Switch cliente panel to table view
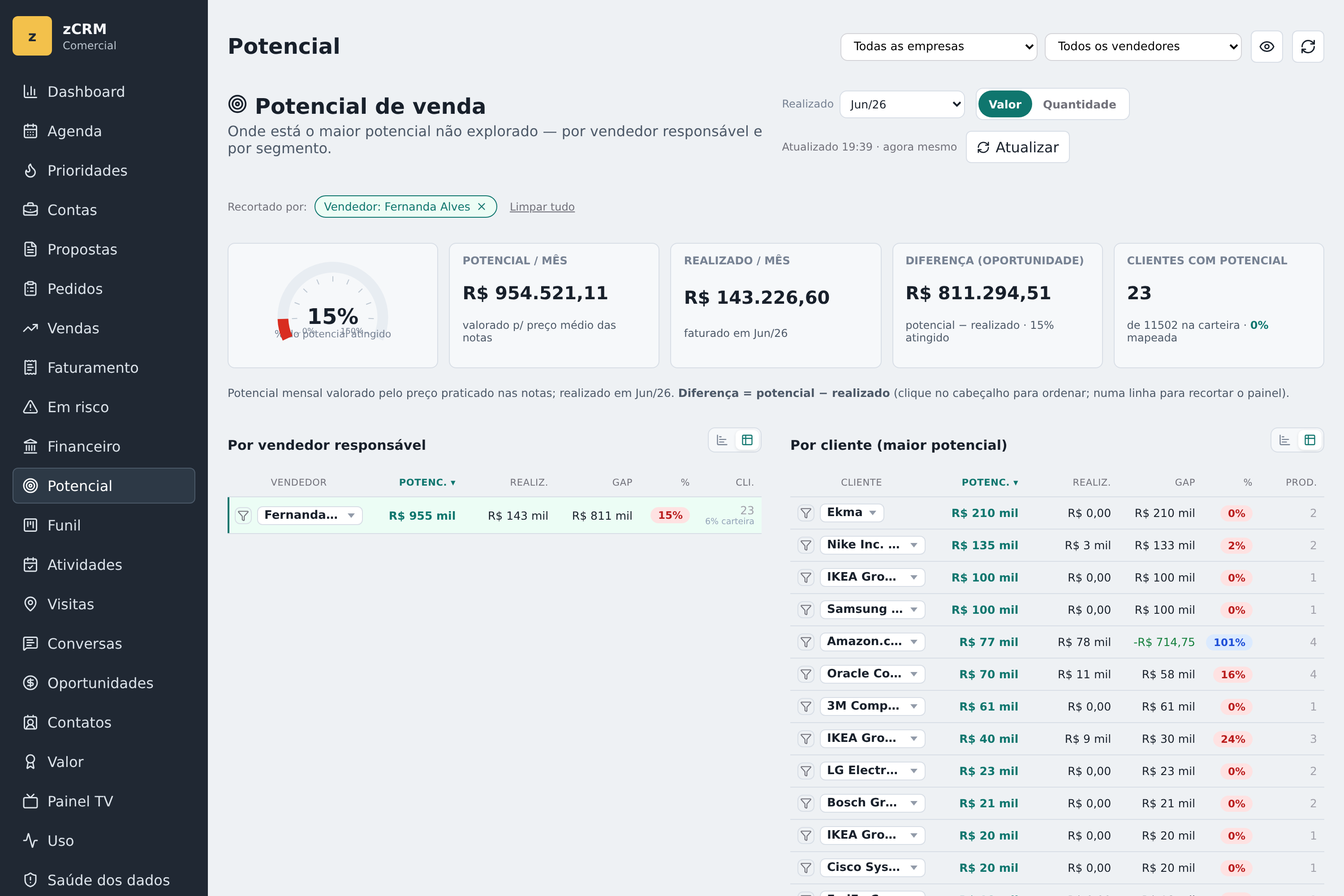Viewport: 1344px width, 896px height. click(1310, 440)
